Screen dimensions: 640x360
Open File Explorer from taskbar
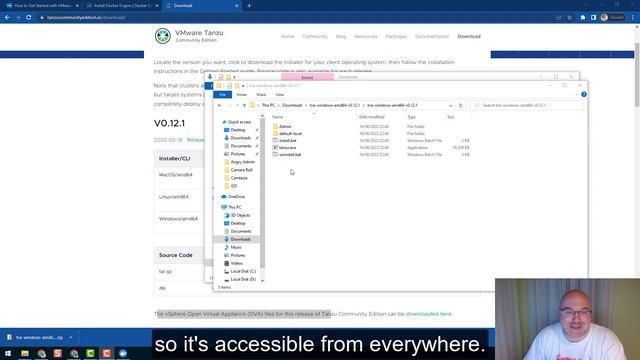click(25, 353)
